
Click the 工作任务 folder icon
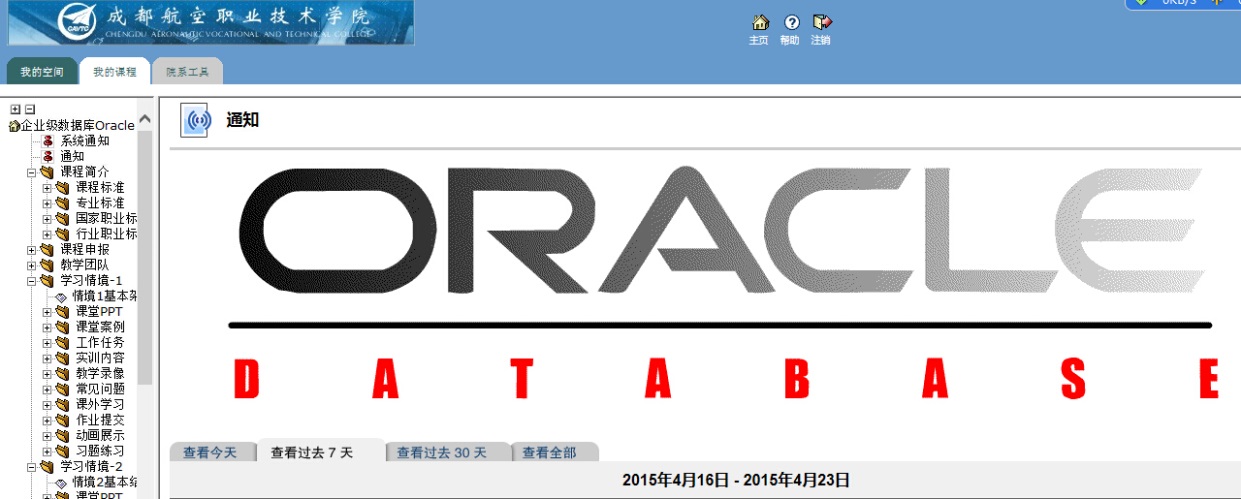[x=63, y=343]
